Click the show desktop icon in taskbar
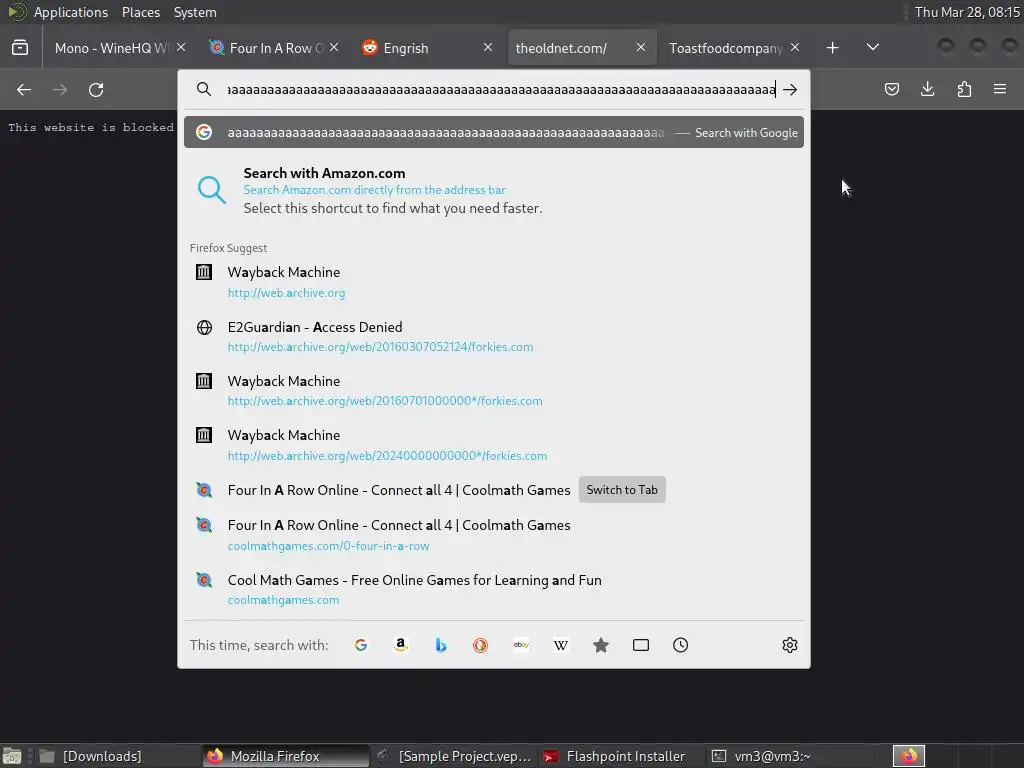 click(12, 756)
